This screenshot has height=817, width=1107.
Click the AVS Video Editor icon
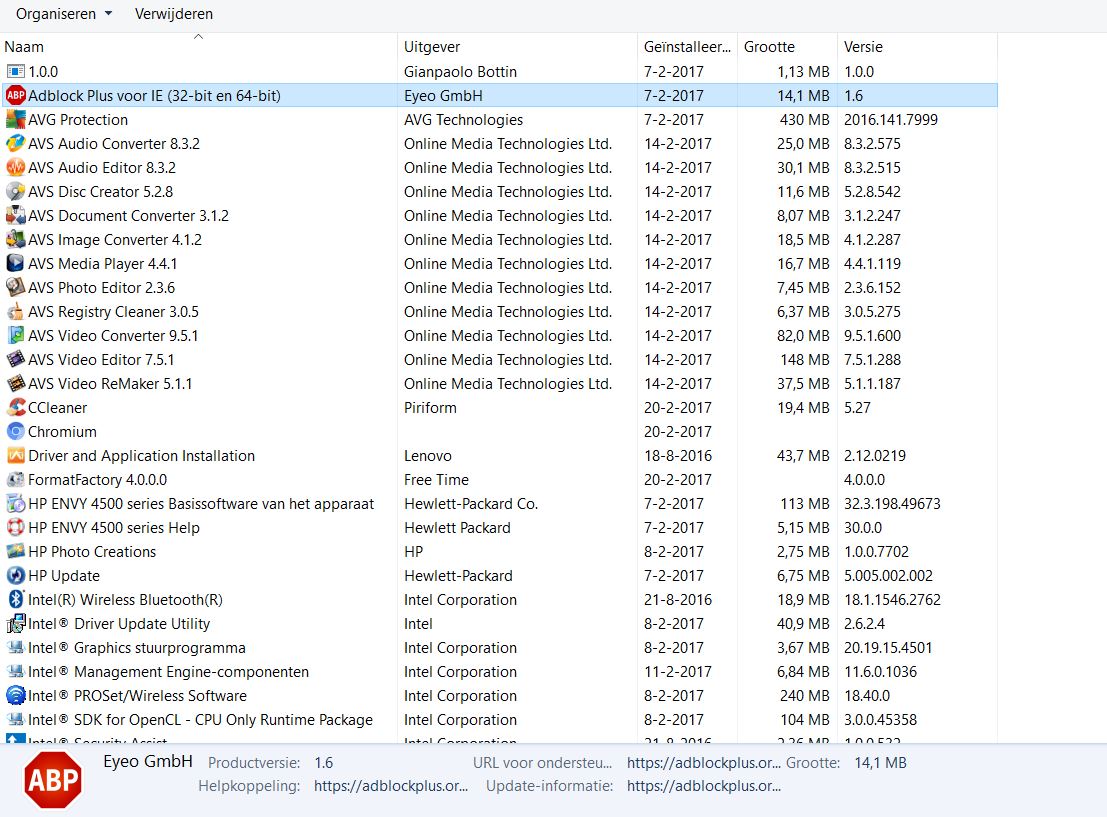coord(15,360)
